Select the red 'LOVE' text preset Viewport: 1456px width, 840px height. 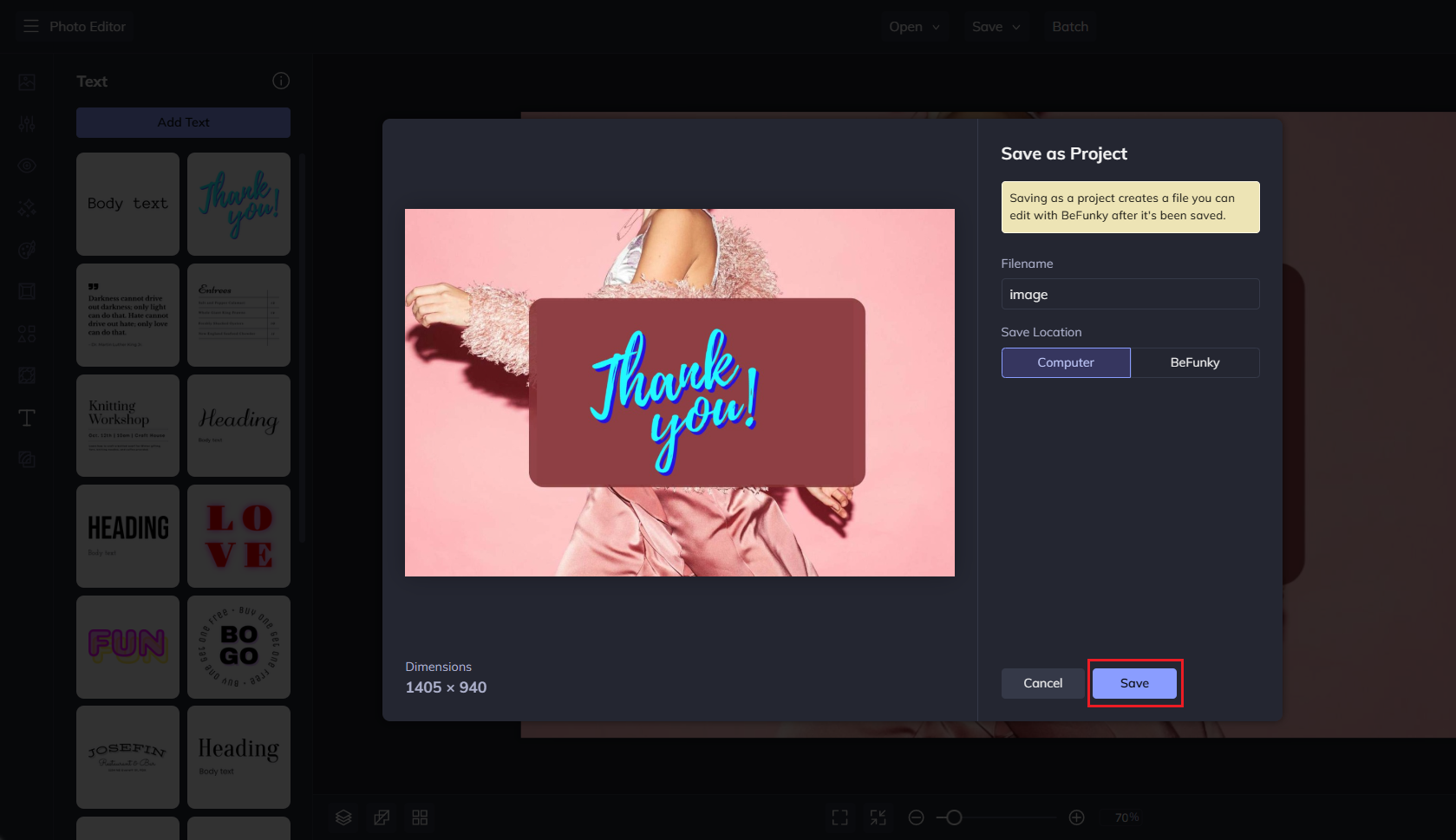tap(238, 536)
